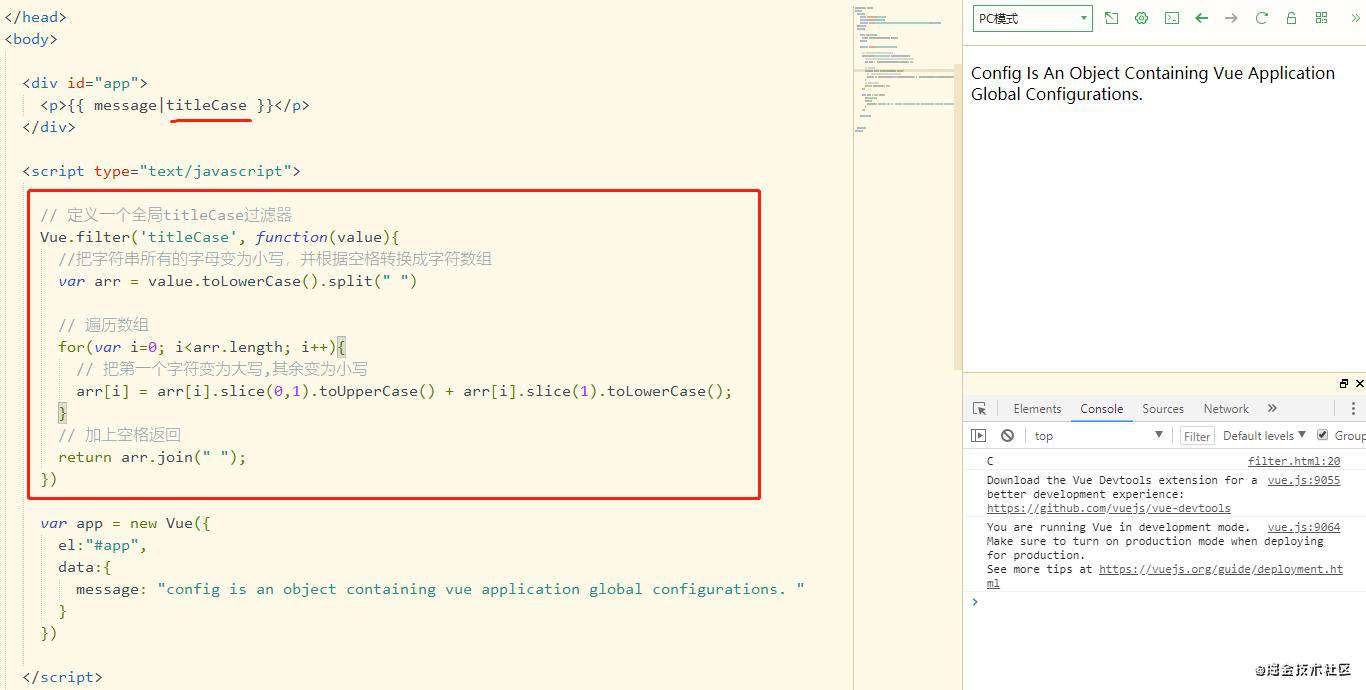1366x690 pixels.
Task: Select the inspect element picker tool
Action: [980, 409]
